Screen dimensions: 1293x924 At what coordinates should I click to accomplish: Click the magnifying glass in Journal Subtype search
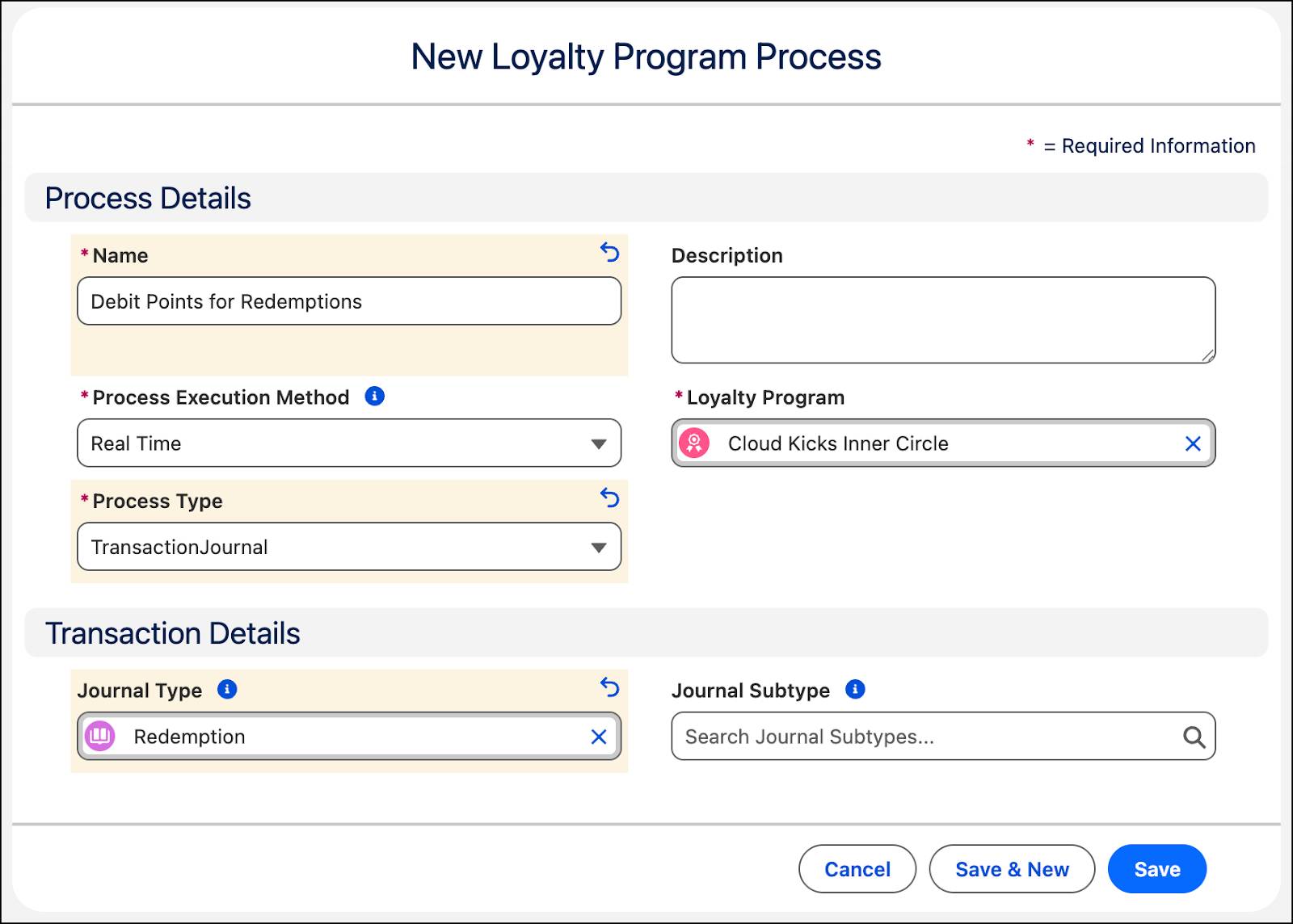coord(1194,736)
